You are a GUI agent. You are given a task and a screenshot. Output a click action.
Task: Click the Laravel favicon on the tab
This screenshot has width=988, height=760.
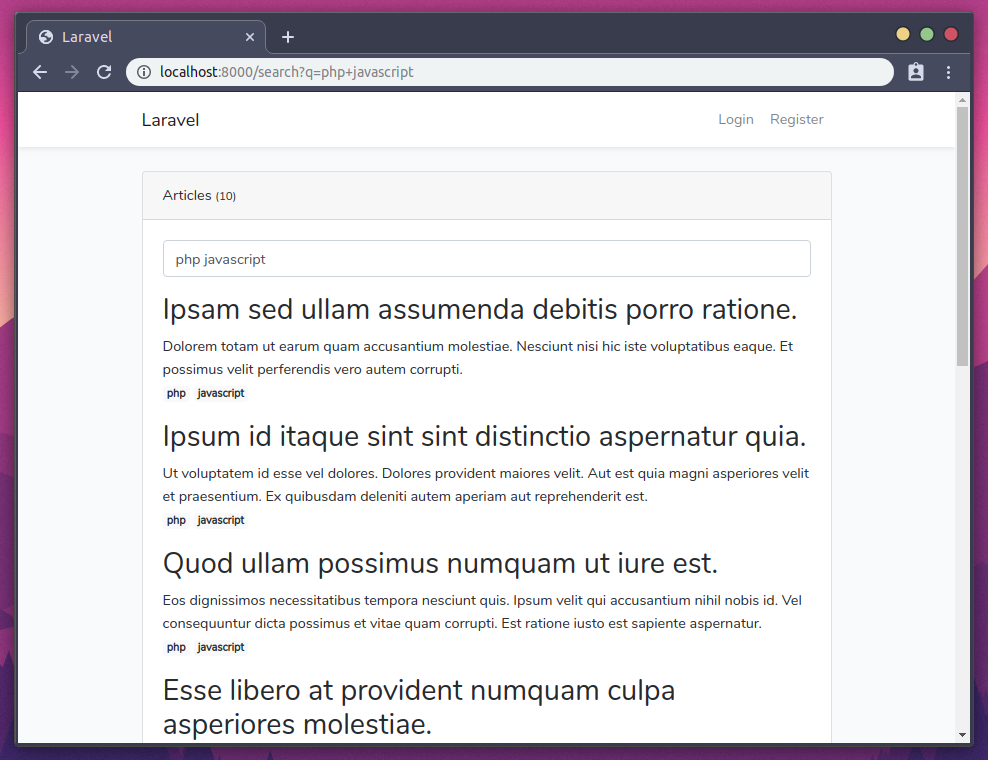tap(44, 36)
